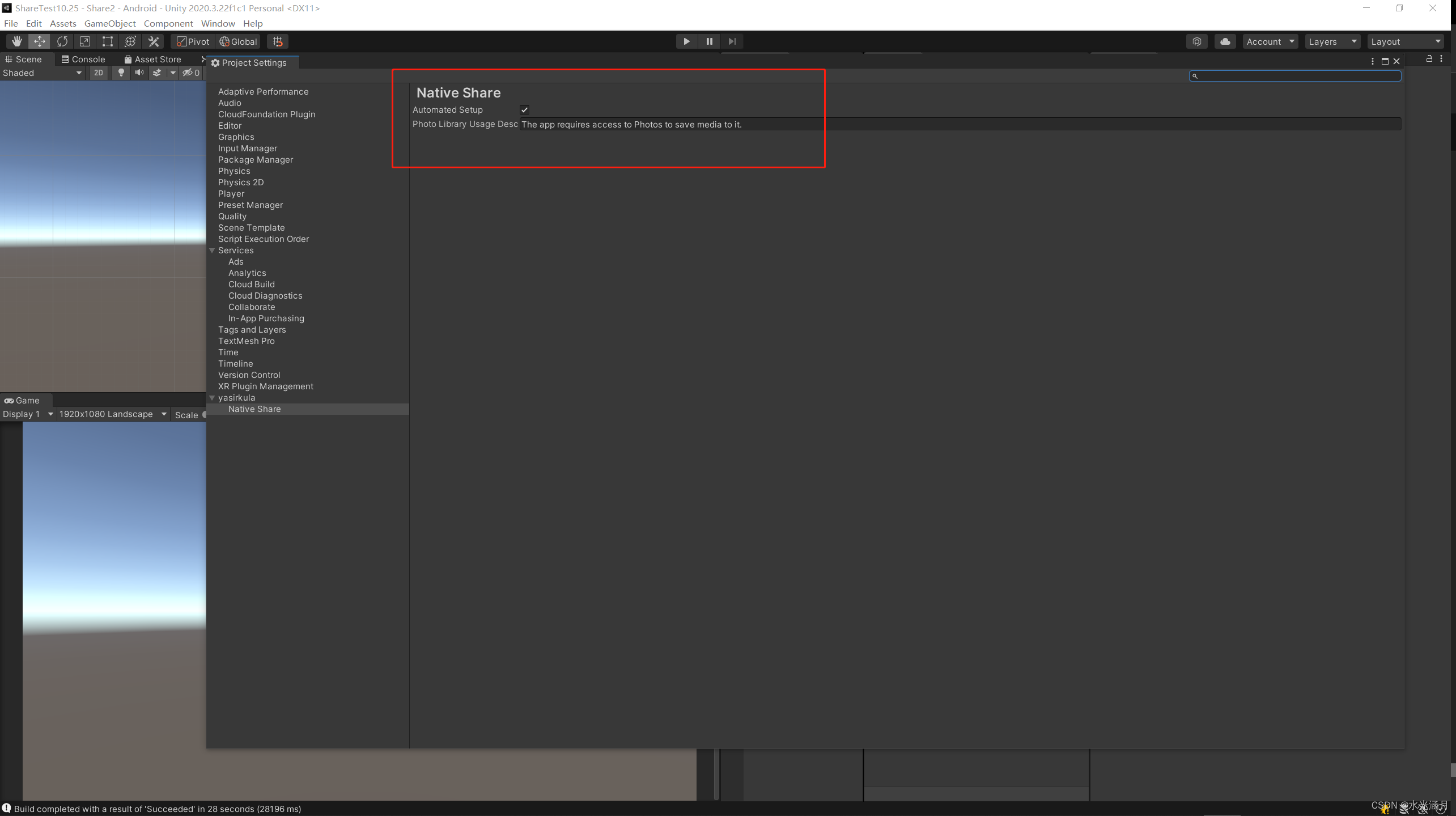
Task: Pause the game playback
Action: [709, 41]
